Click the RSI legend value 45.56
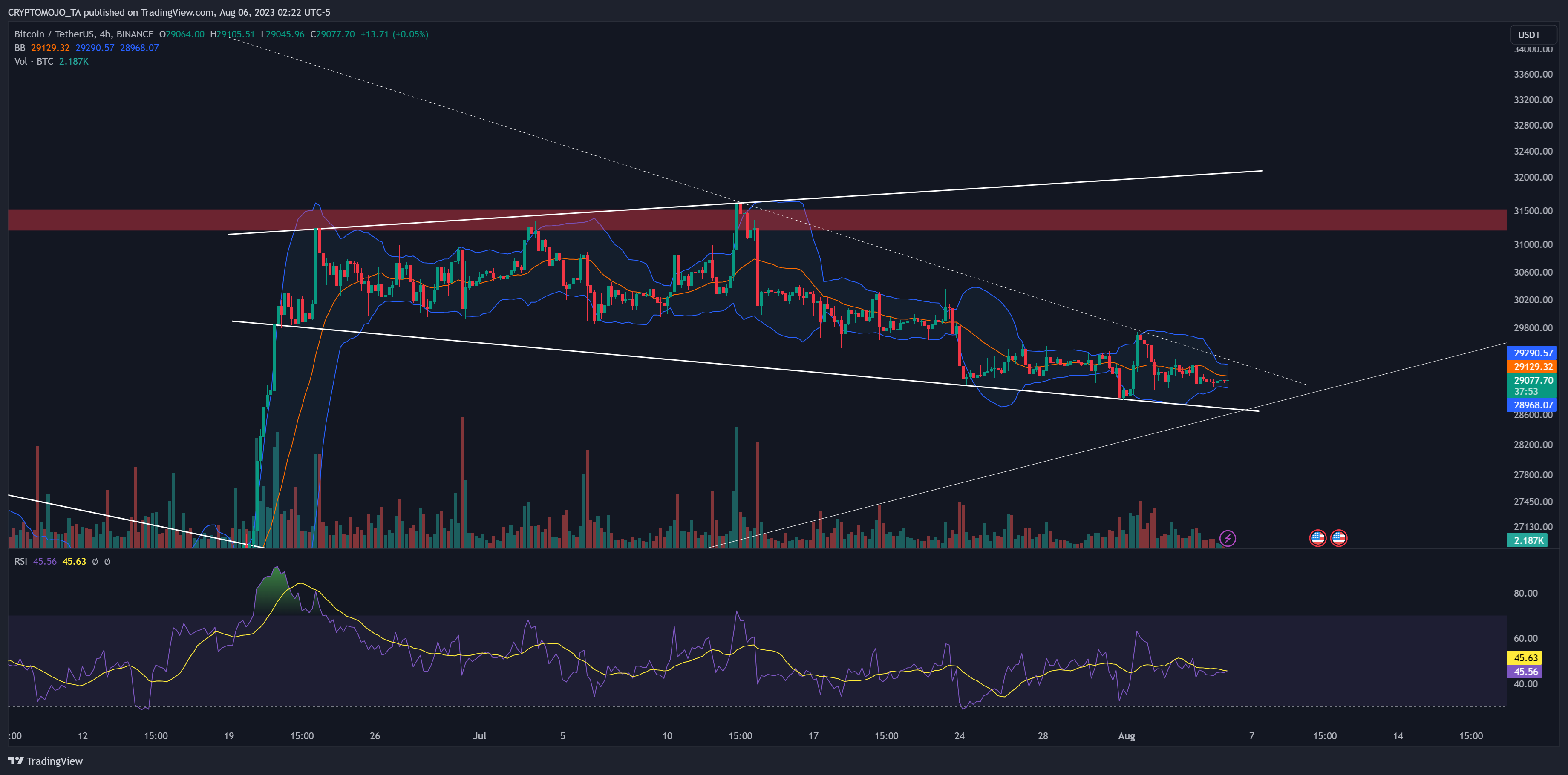Screen dimensions: 1568x775 [44, 562]
